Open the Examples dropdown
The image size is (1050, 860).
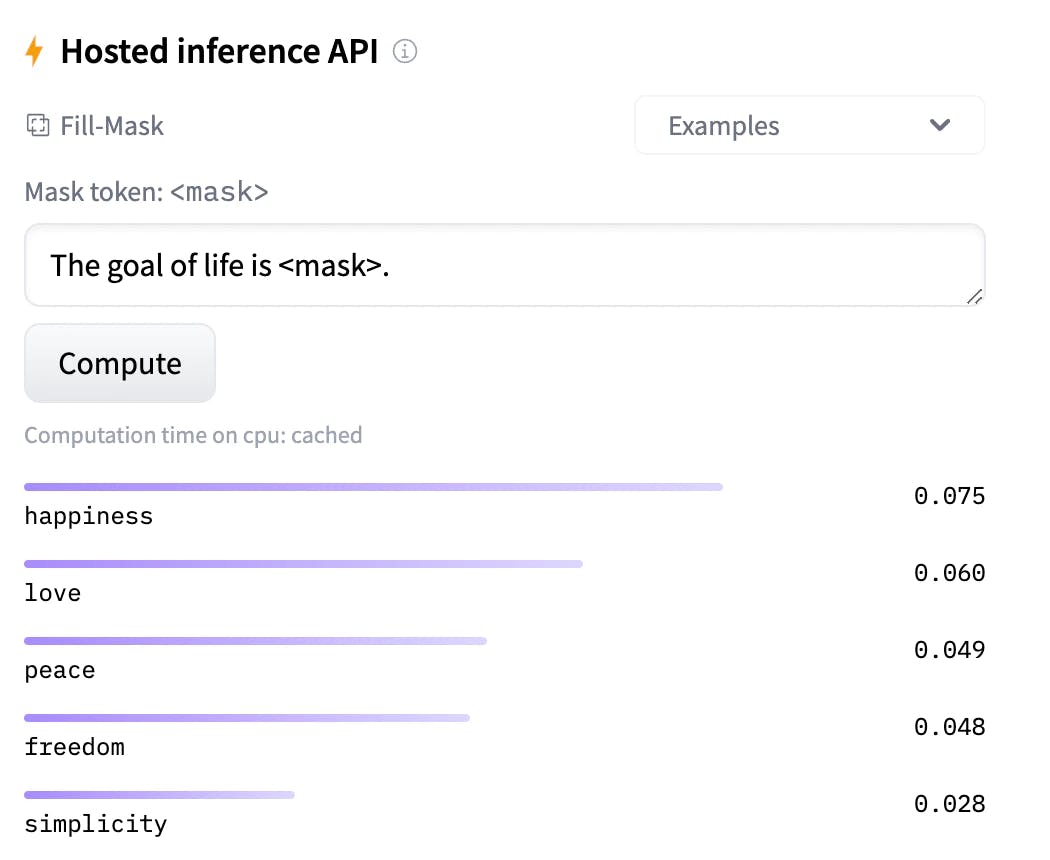pyautogui.click(x=808, y=126)
